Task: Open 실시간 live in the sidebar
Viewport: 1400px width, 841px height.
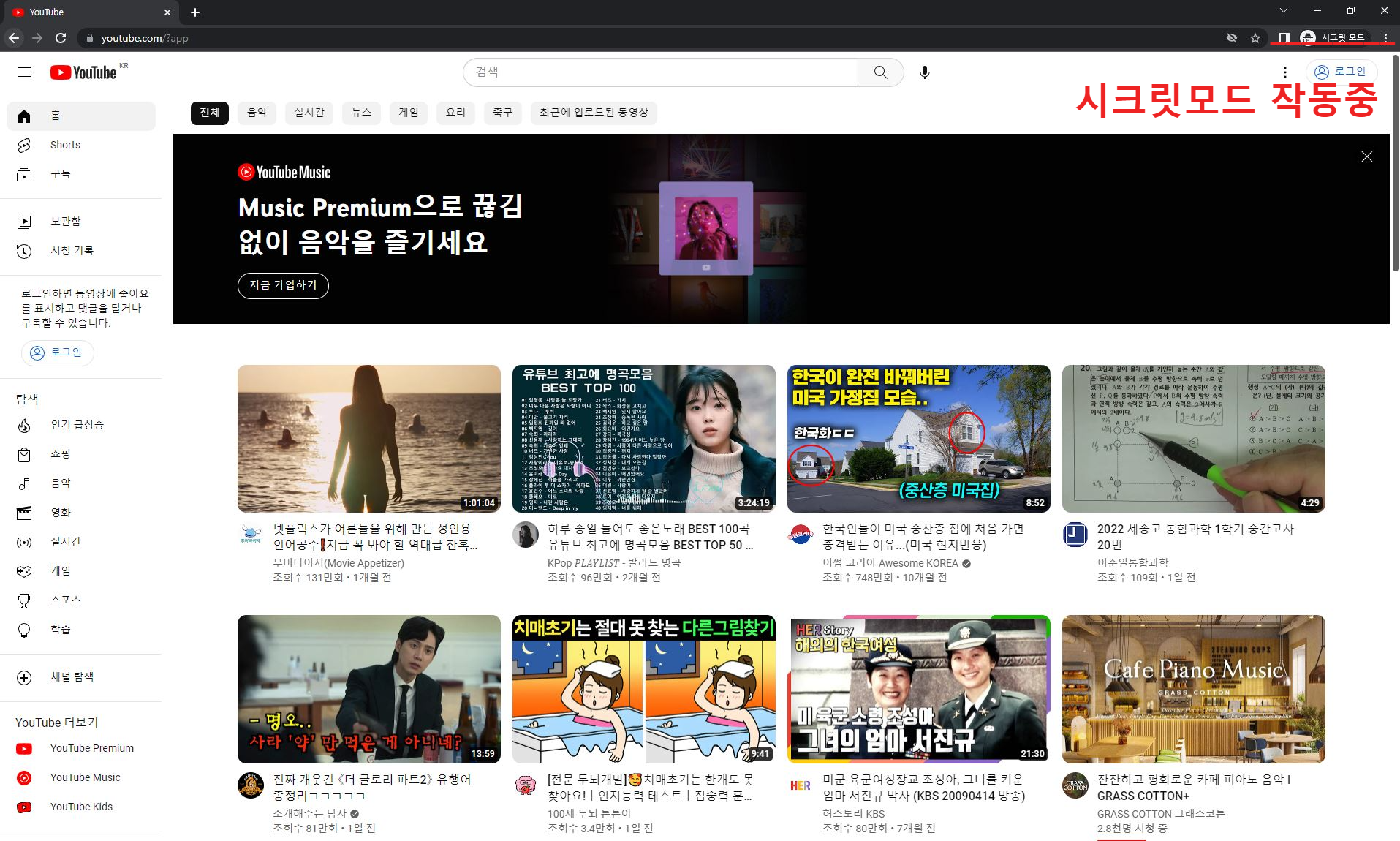Action: [81, 542]
